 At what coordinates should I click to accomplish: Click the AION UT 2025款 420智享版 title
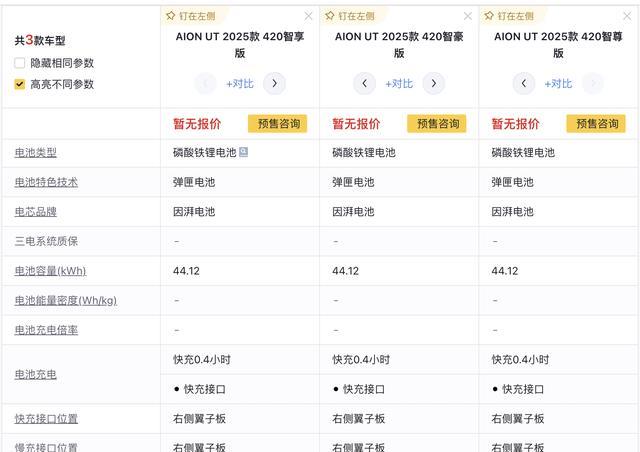coord(240,45)
